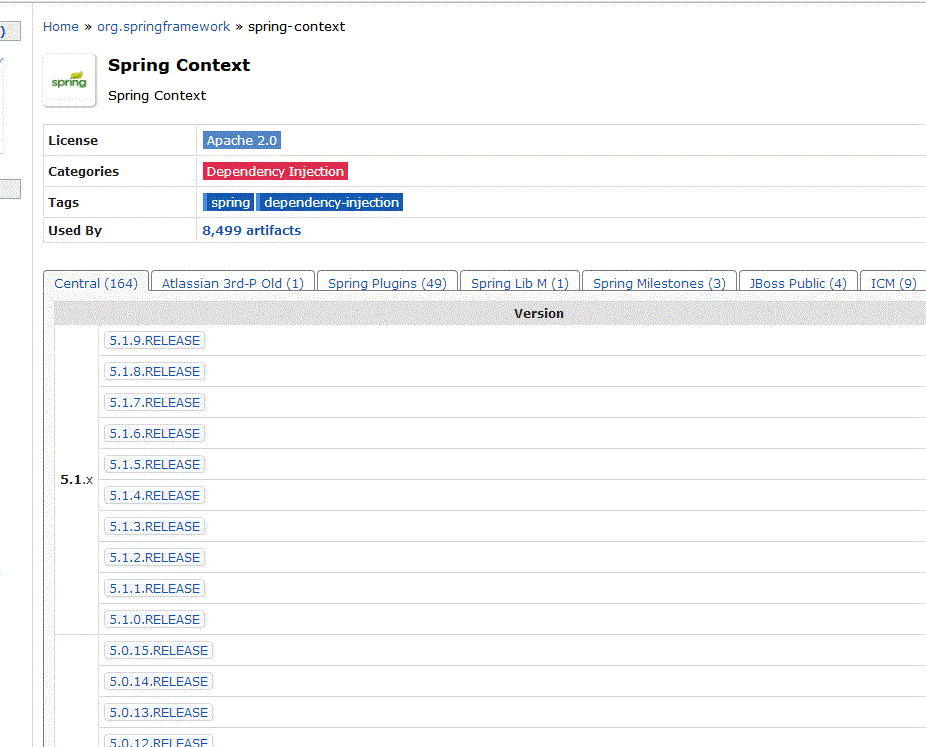This screenshot has height=747, width=926.
Task: Click the dependency-injection tag
Action: point(330,202)
